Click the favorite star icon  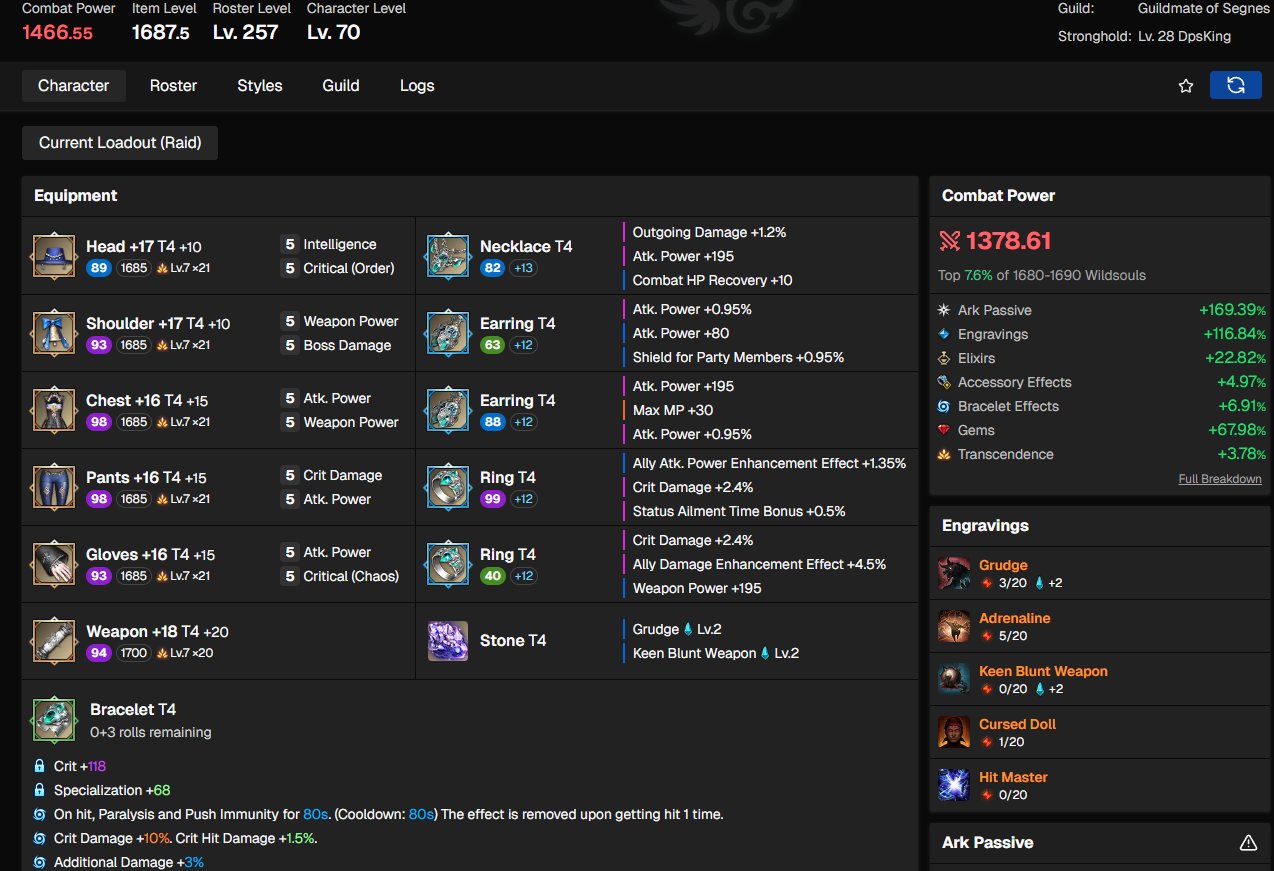click(1186, 86)
